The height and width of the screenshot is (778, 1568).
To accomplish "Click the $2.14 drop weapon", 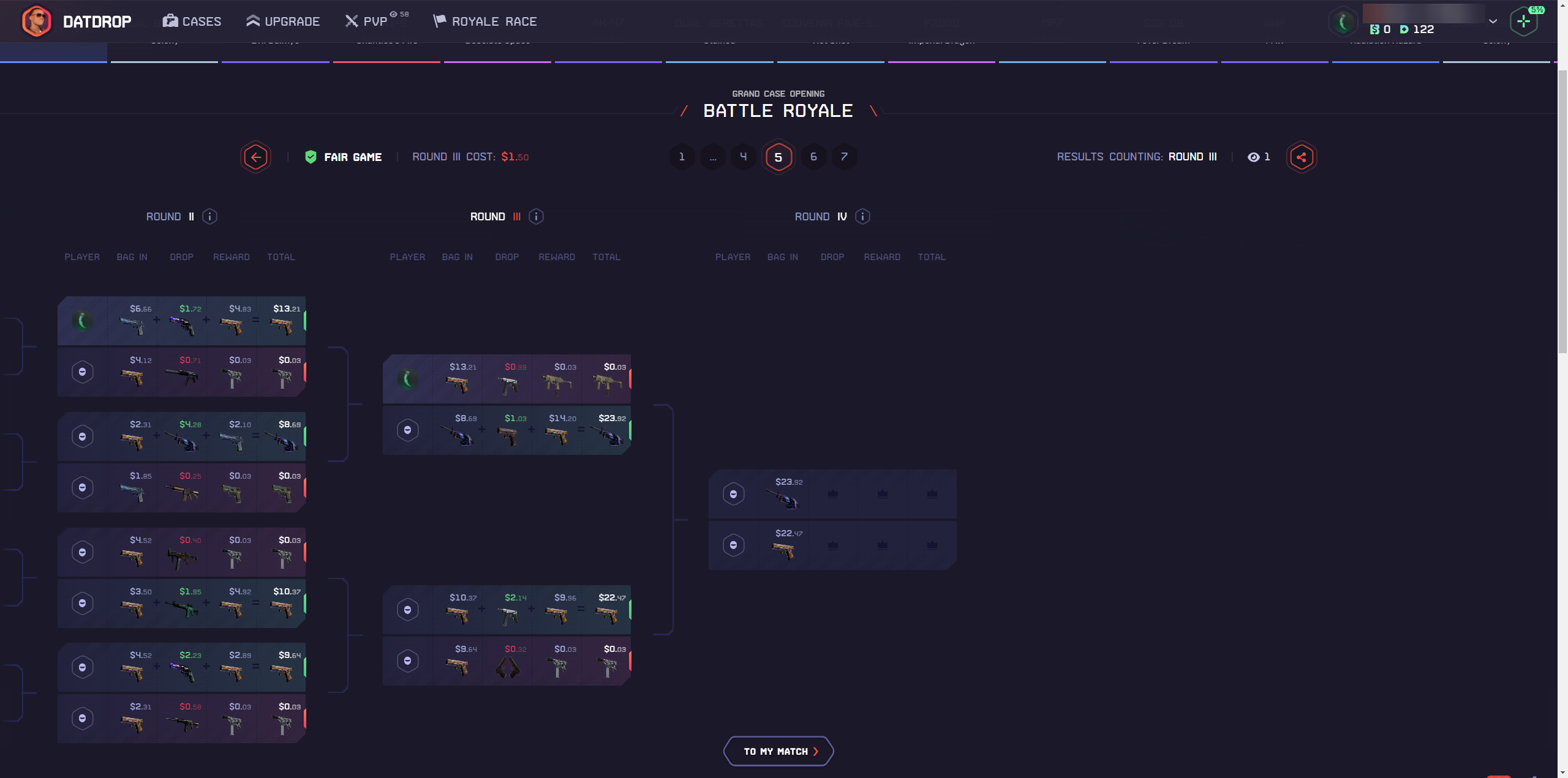I will click(508, 616).
